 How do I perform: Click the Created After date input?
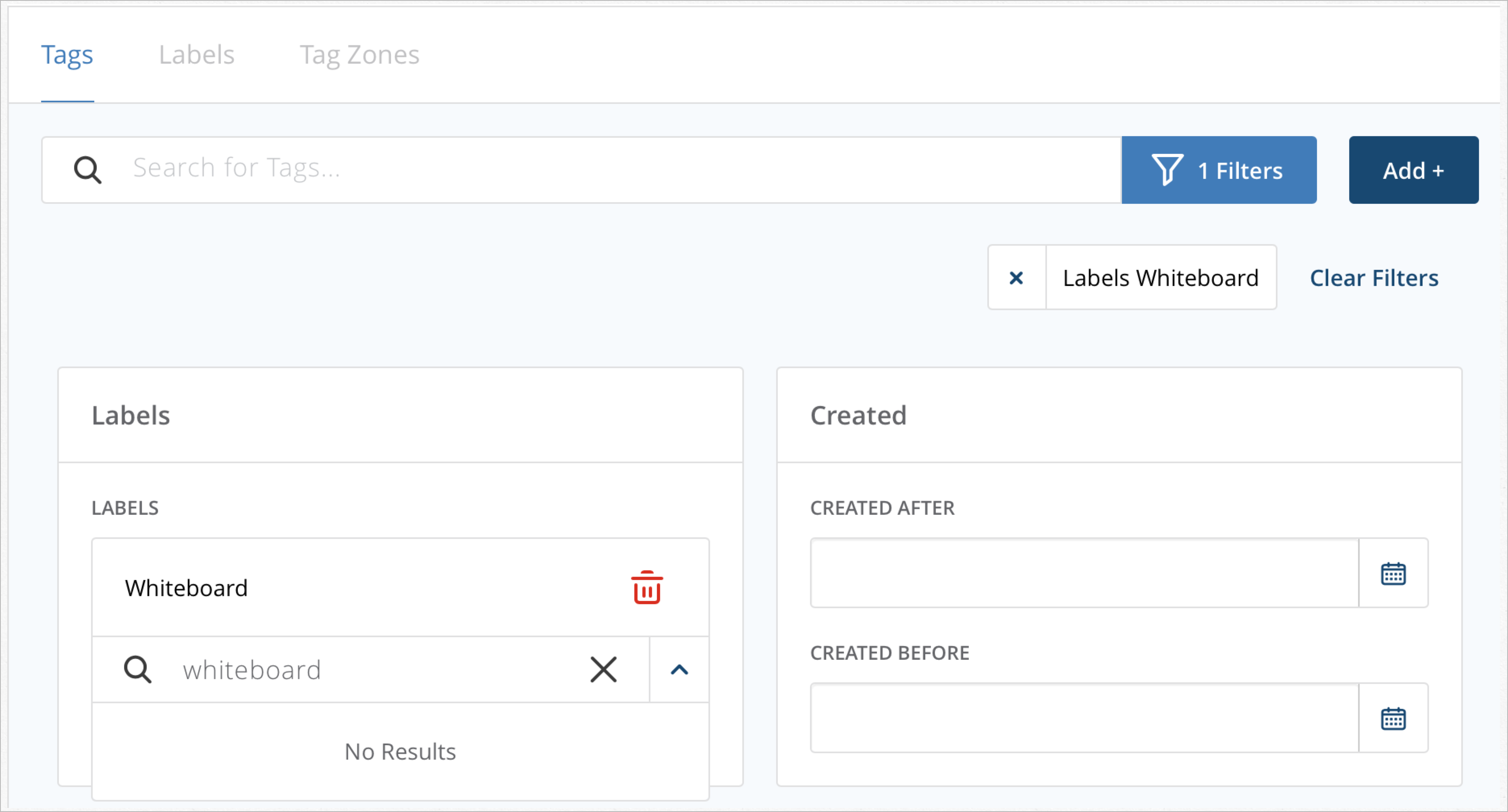point(1084,573)
